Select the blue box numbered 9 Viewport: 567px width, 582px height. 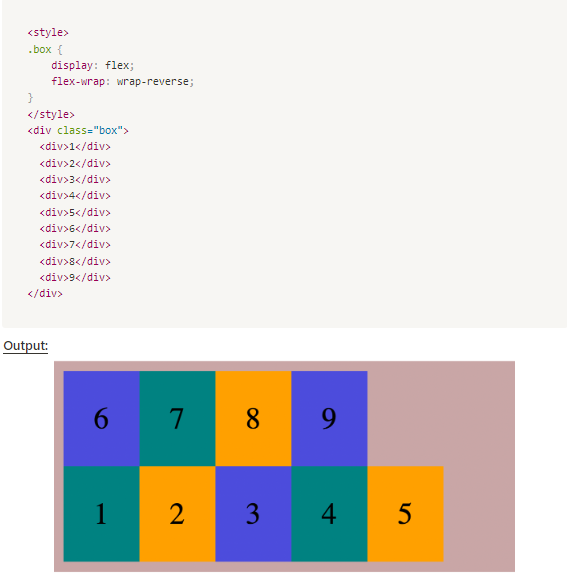pos(330,418)
